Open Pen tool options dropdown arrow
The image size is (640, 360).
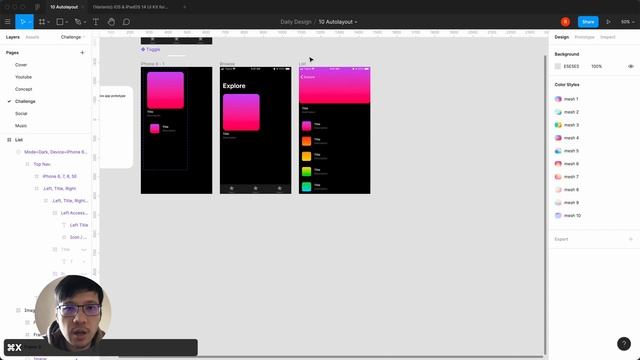click(84, 22)
